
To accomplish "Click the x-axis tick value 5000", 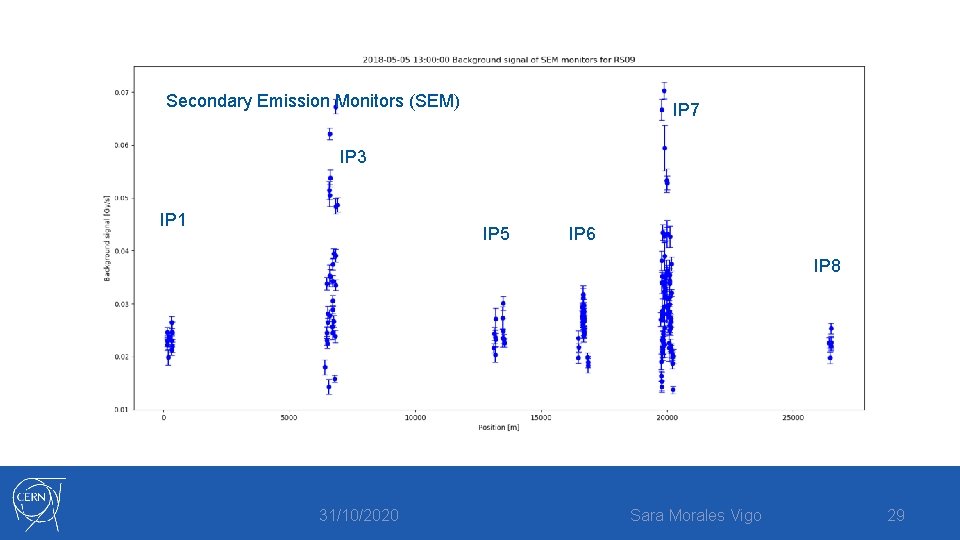I will tap(289, 418).
